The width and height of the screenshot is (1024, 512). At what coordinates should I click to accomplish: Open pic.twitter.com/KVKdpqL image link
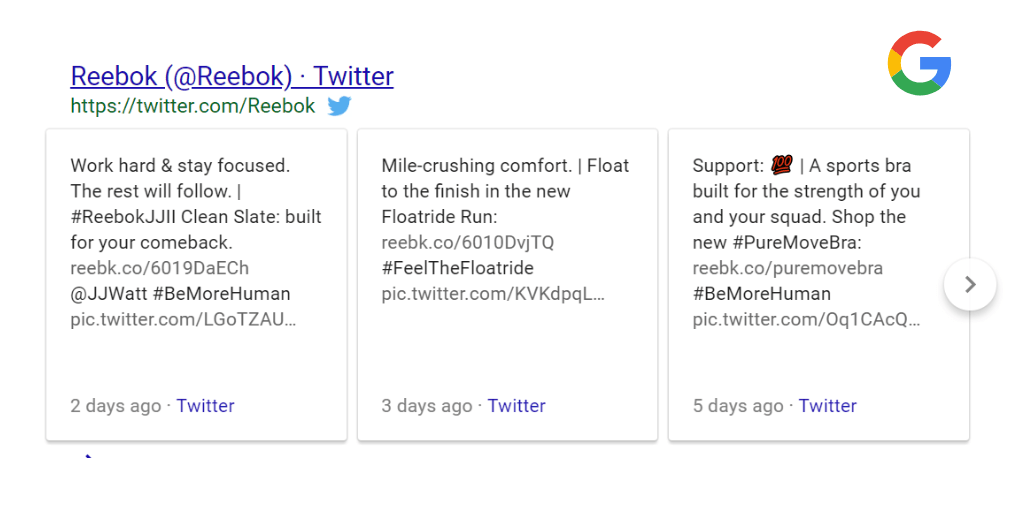493,294
